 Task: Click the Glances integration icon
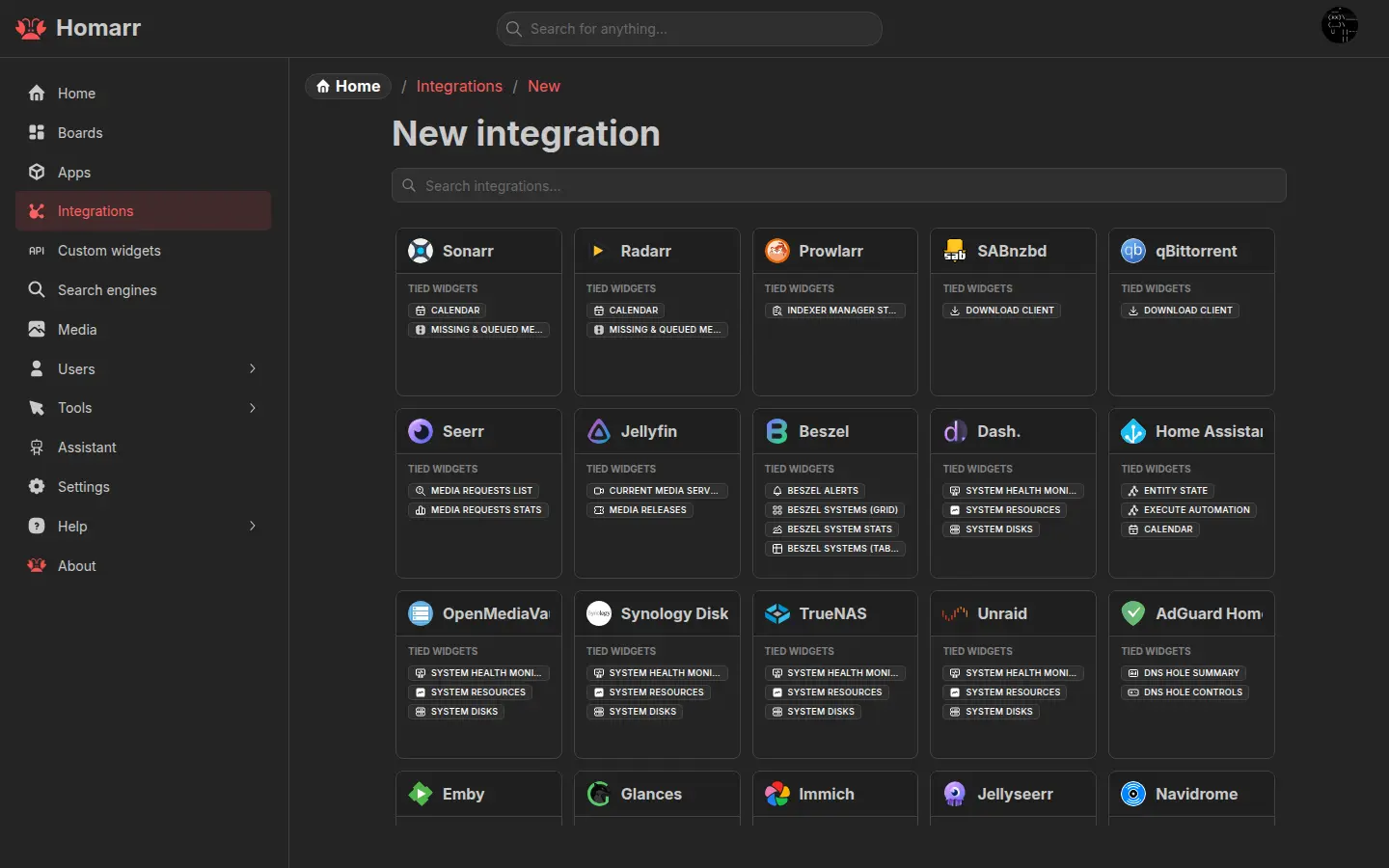[x=599, y=794]
